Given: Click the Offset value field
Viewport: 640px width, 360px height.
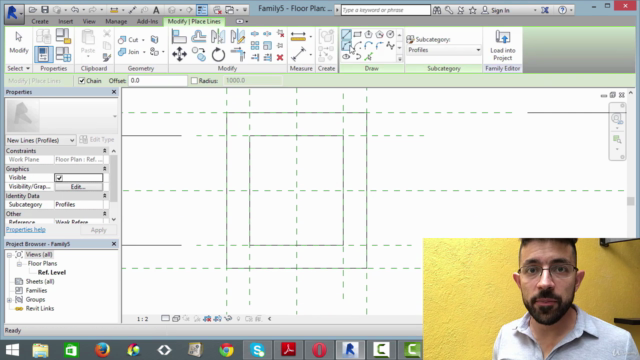Looking at the screenshot, I should click(158, 81).
